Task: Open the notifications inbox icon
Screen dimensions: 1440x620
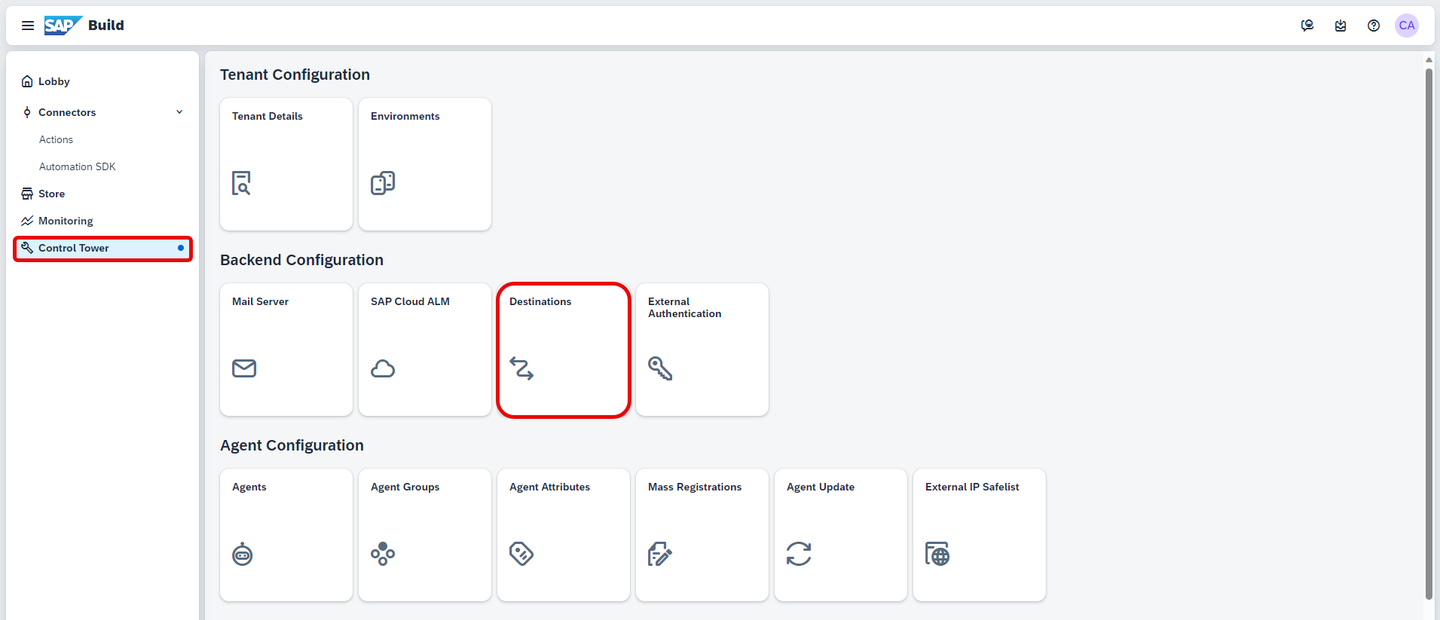Action: coord(1340,26)
